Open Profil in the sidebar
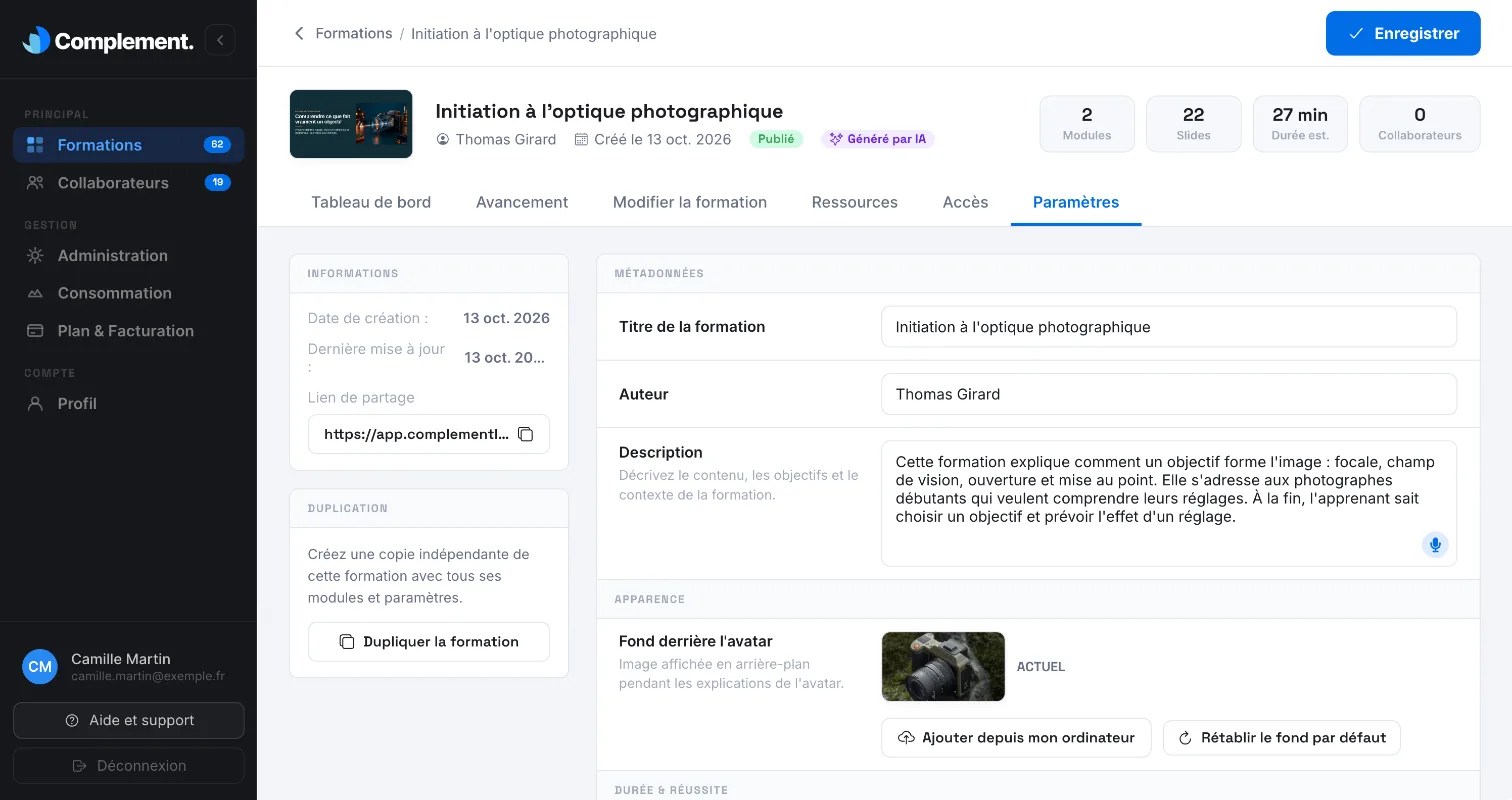 128,403
